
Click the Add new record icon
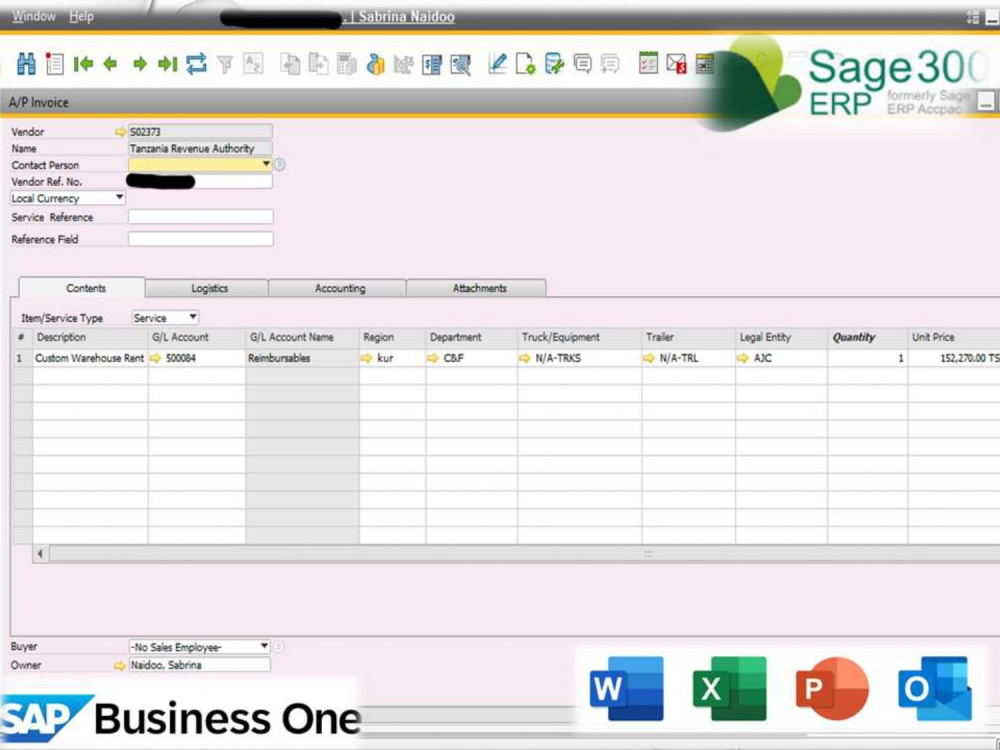point(55,64)
